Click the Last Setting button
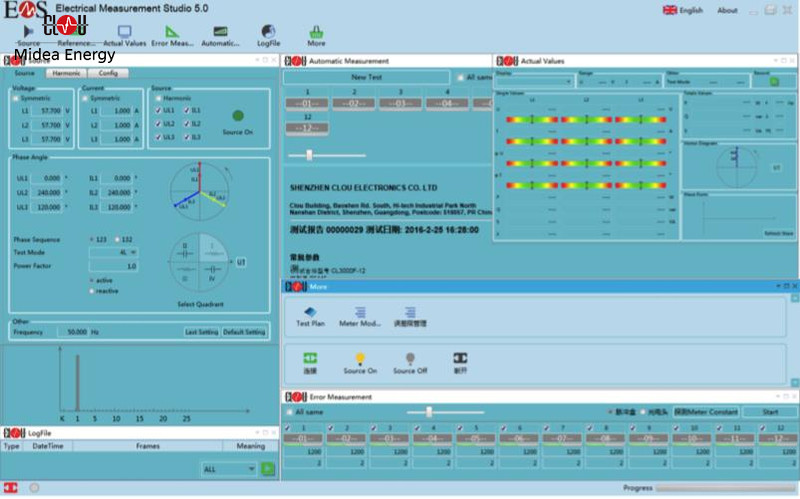Image resolution: width=800 pixels, height=499 pixels. (202, 332)
